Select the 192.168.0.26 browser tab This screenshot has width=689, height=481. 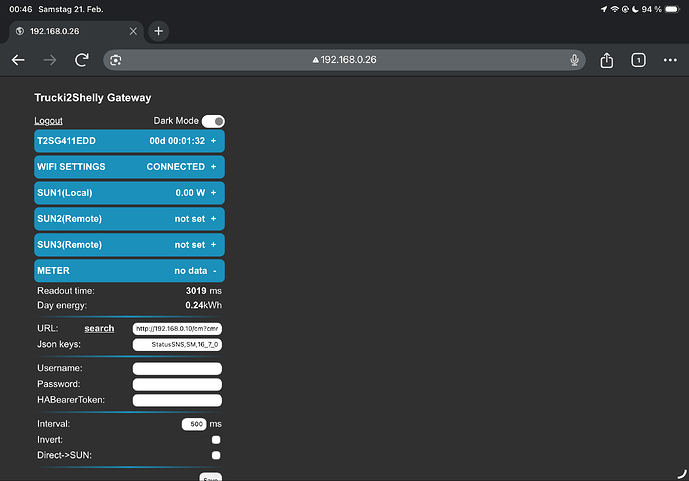point(75,31)
